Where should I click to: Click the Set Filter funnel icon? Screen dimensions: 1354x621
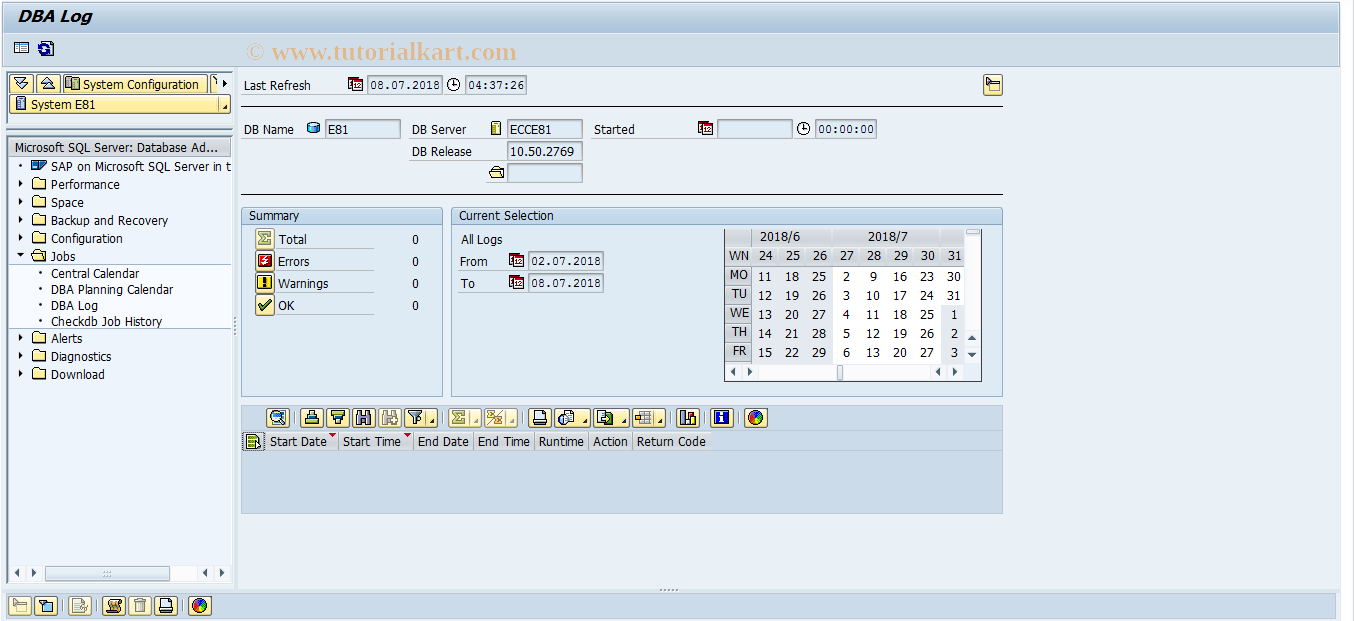(415, 418)
